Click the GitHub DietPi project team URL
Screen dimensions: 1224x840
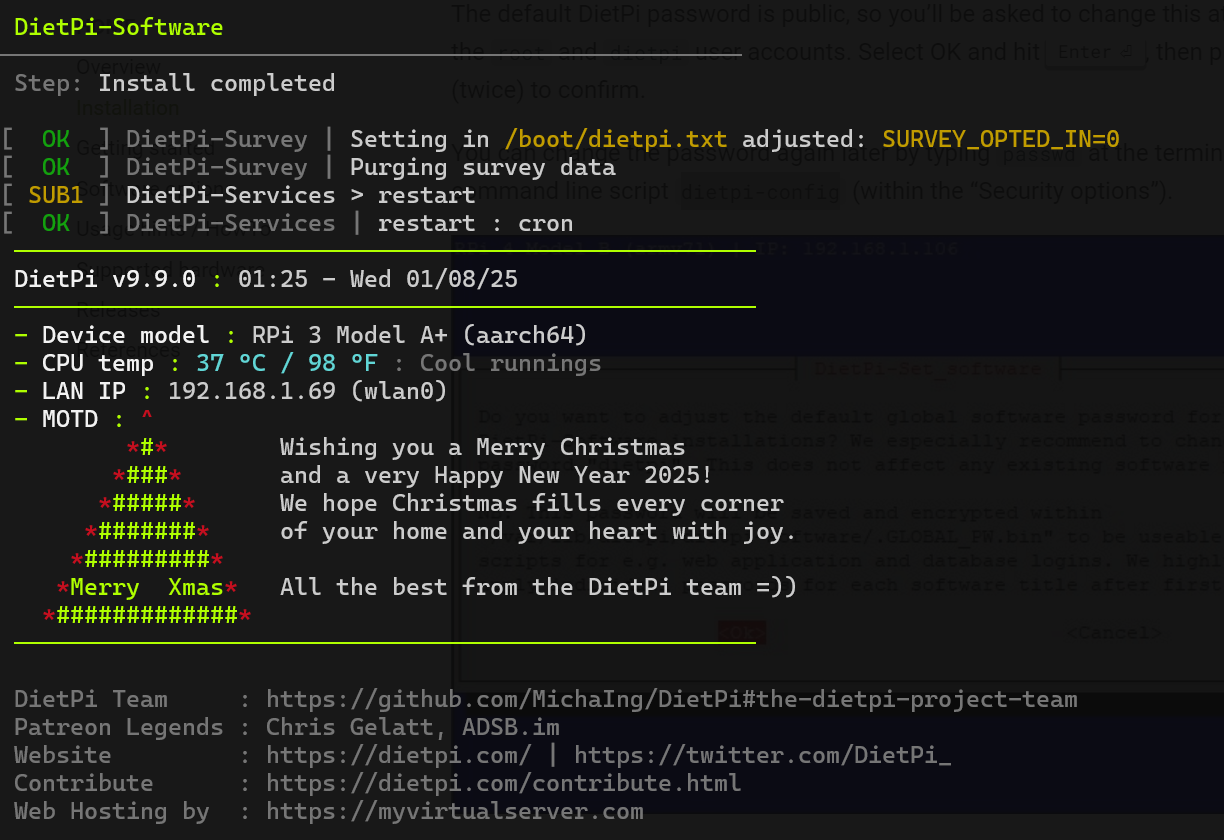click(672, 699)
